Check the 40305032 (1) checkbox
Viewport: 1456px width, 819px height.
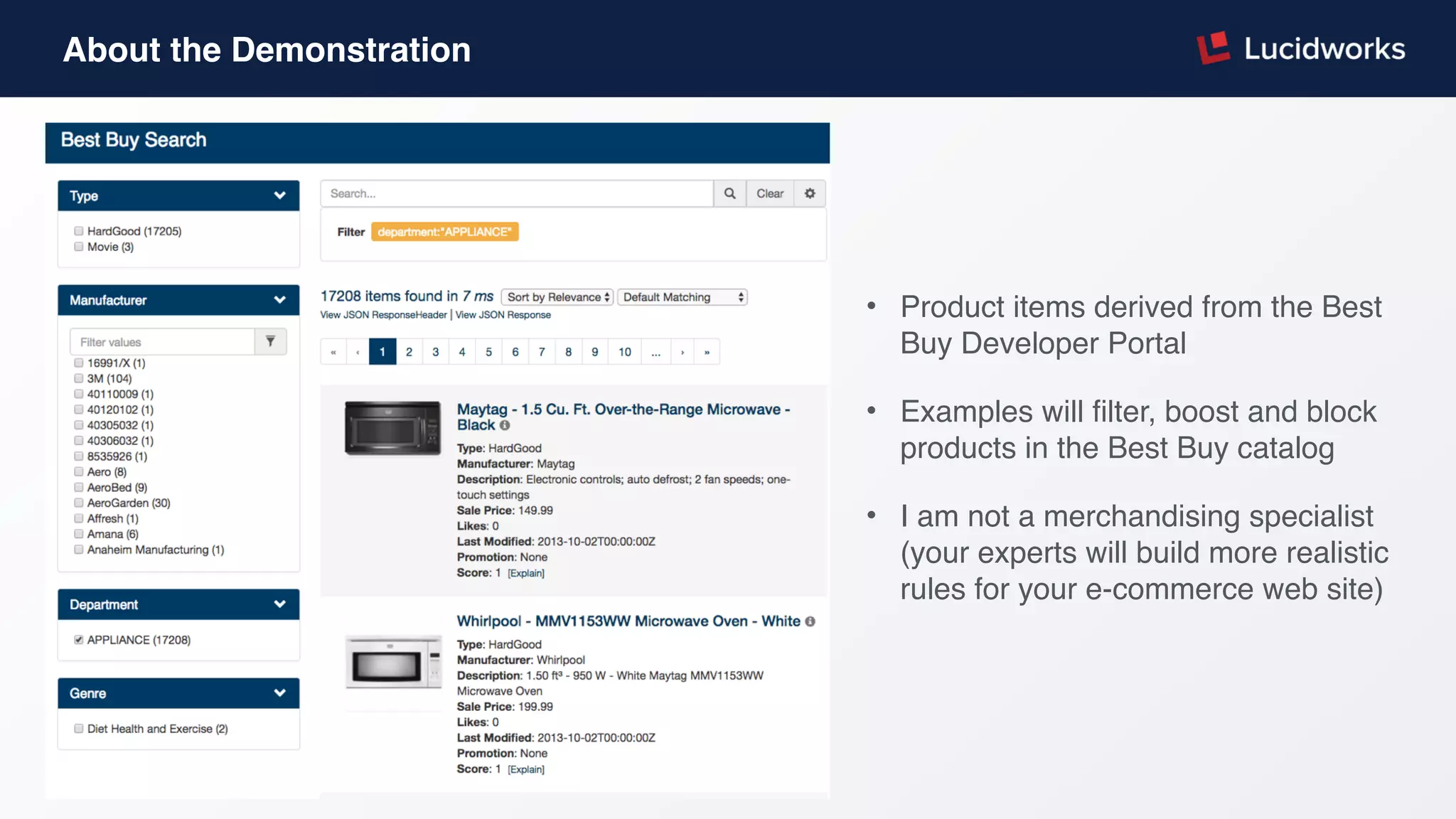coord(79,425)
